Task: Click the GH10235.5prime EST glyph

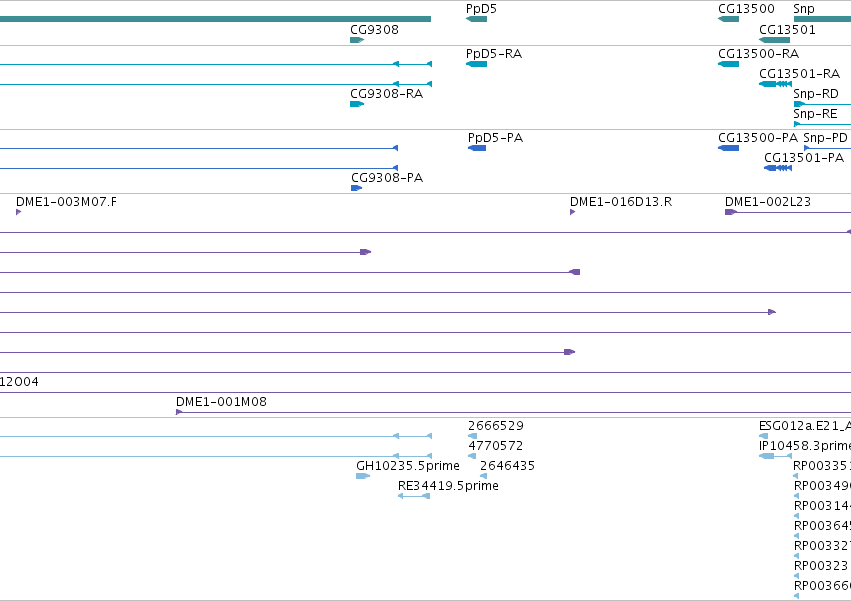Action: [x=363, y=476]
